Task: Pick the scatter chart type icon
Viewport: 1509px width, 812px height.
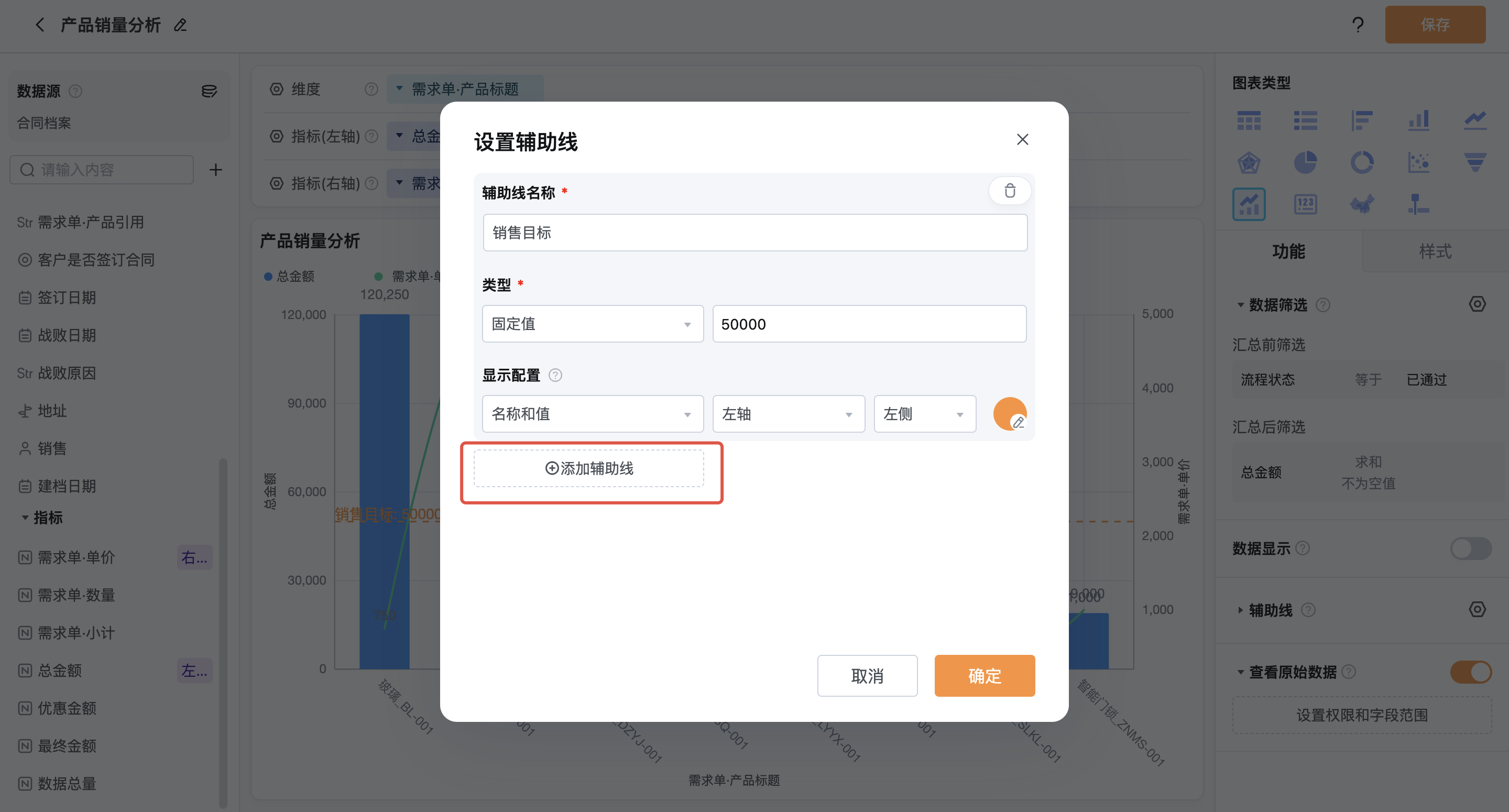Action: (1418, 162)
